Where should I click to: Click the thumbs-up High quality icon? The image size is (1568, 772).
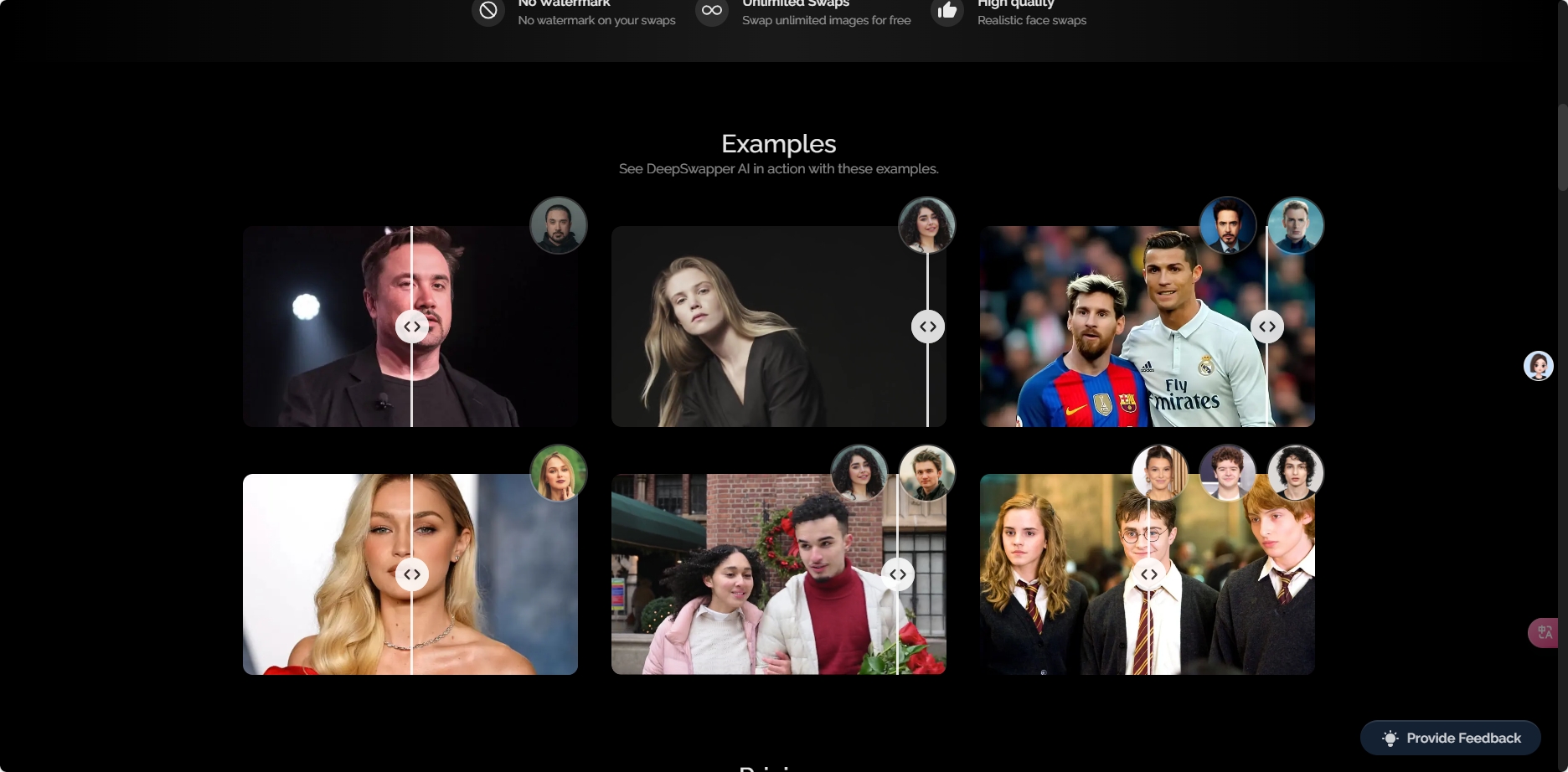(x=947, y=11)
